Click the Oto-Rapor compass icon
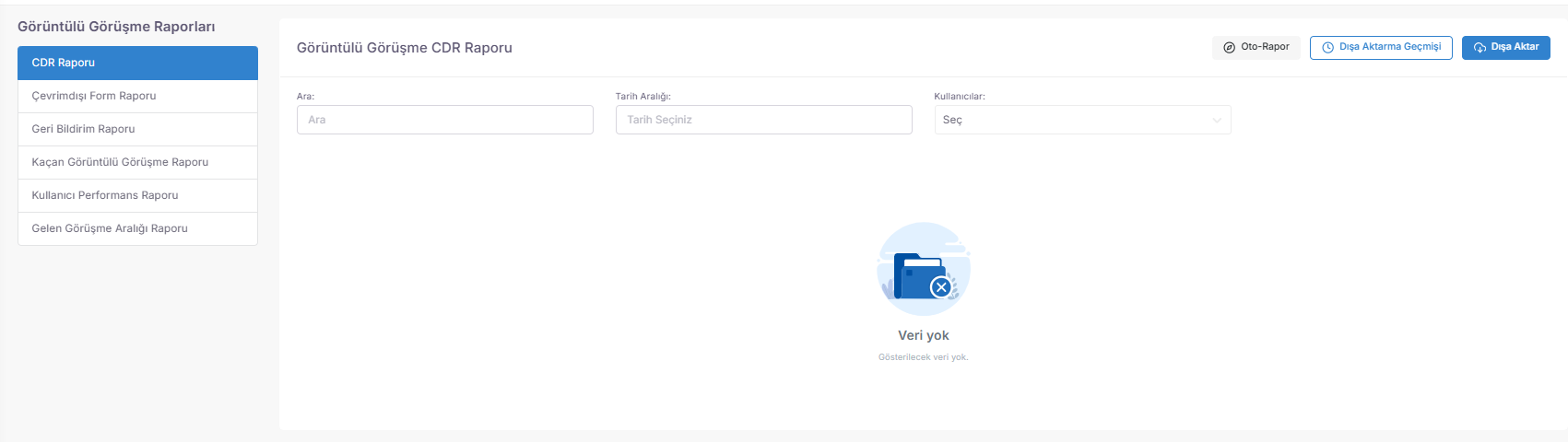 [x=1229, y=47]
